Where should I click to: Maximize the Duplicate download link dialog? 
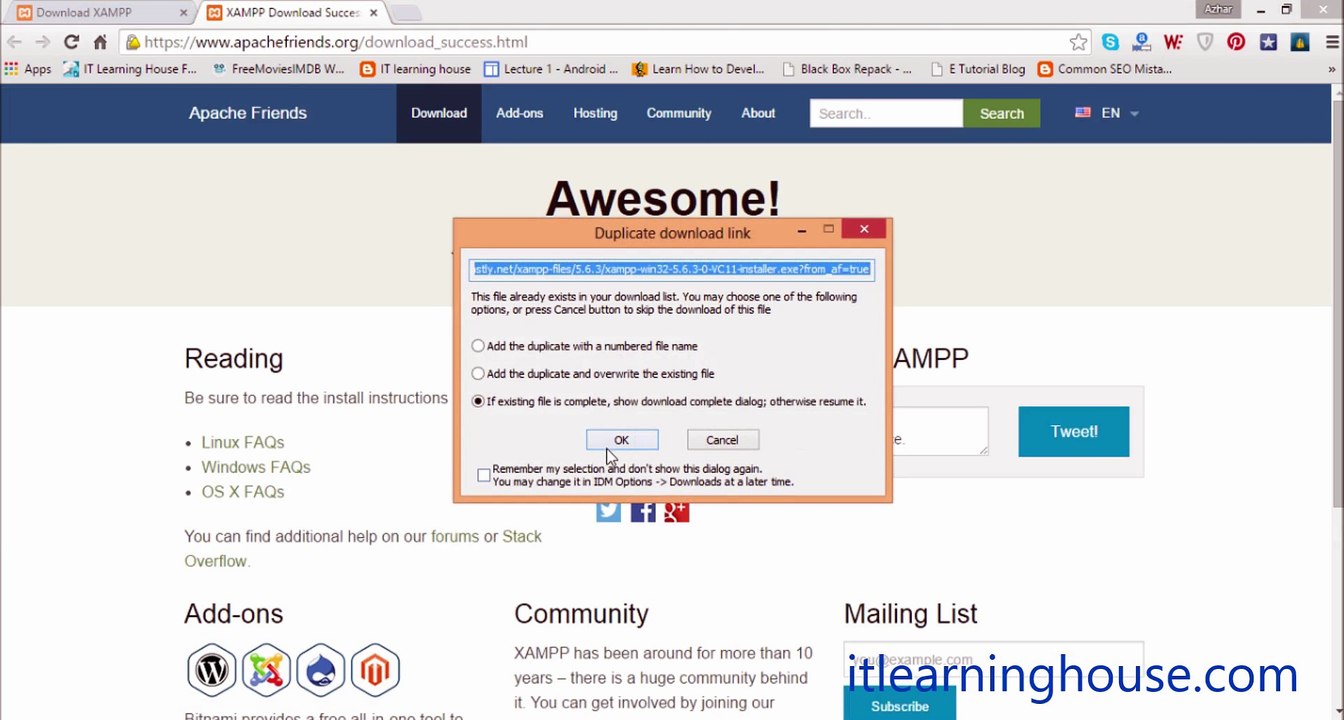[x=828, y=230]
